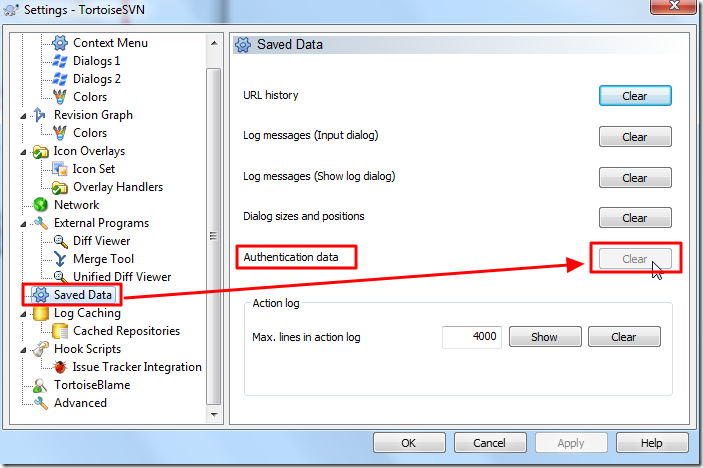703x468 pixels.
Task: Click the TortoiseSVN title bar icon
Action: click(x=11, y=10)
